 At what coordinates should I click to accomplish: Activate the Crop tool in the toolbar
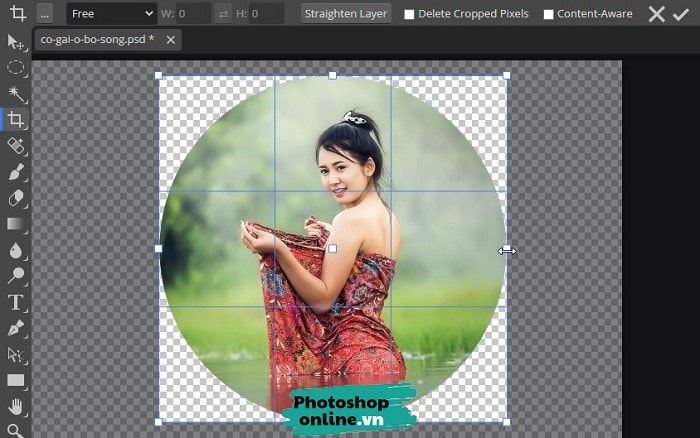pos(16,120)
